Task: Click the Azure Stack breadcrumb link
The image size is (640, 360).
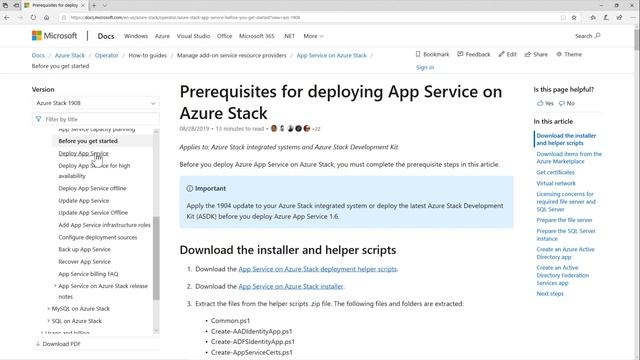Action: 70,55
